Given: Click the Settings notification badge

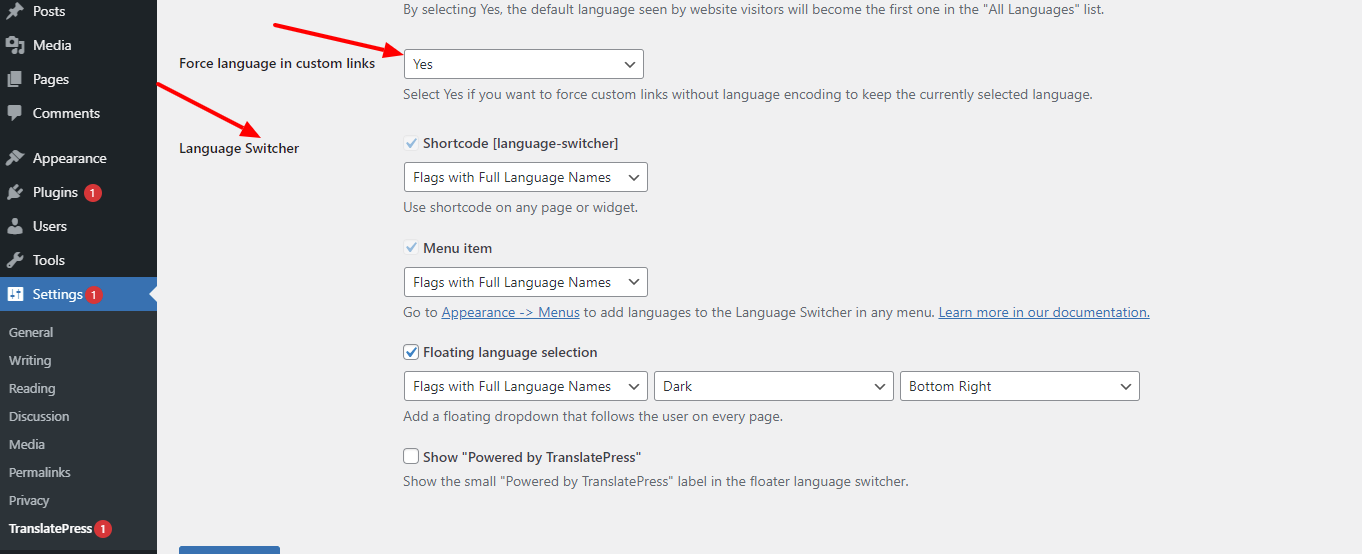Looking at the screenshot, I should 94,295.
